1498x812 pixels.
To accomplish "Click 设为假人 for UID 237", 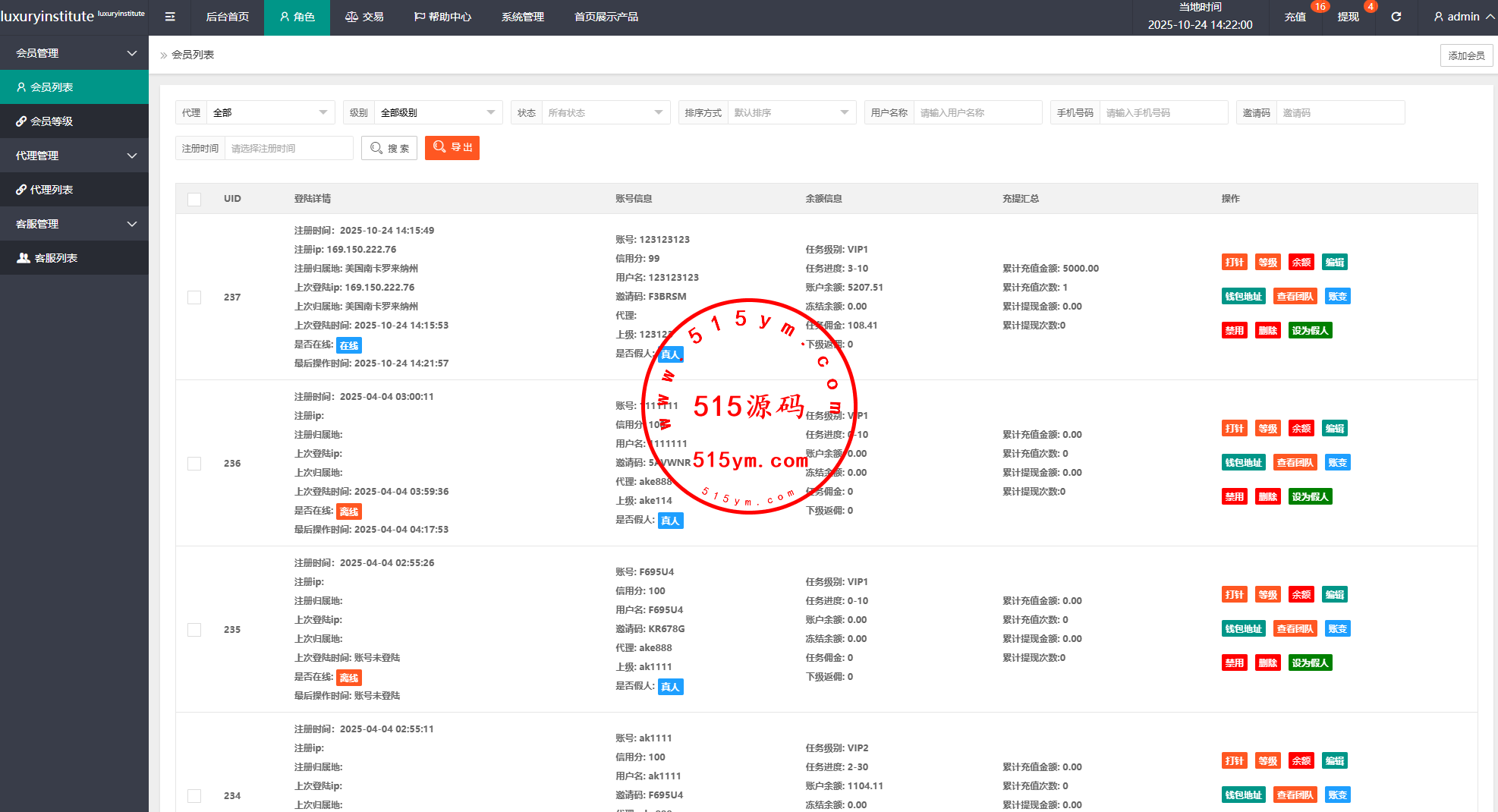I will 1310,331.
